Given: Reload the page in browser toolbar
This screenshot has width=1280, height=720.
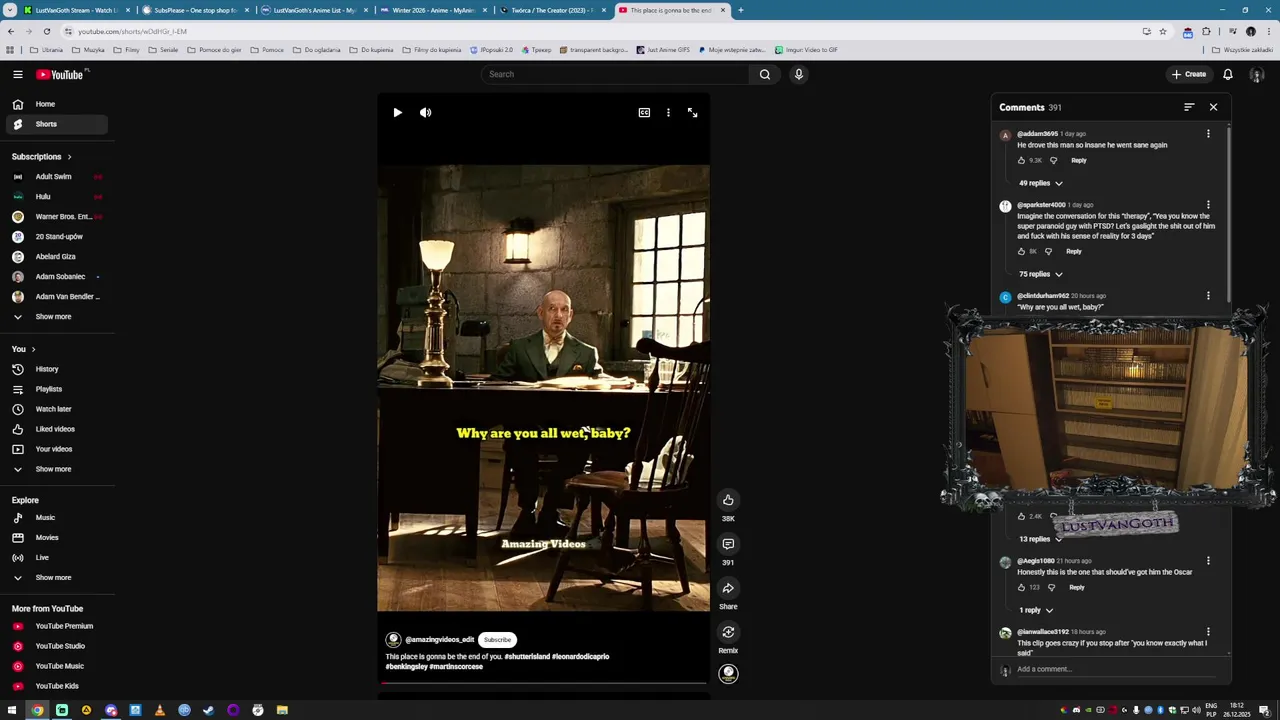Looking at the screenshot, I should (x=46, y=31).
